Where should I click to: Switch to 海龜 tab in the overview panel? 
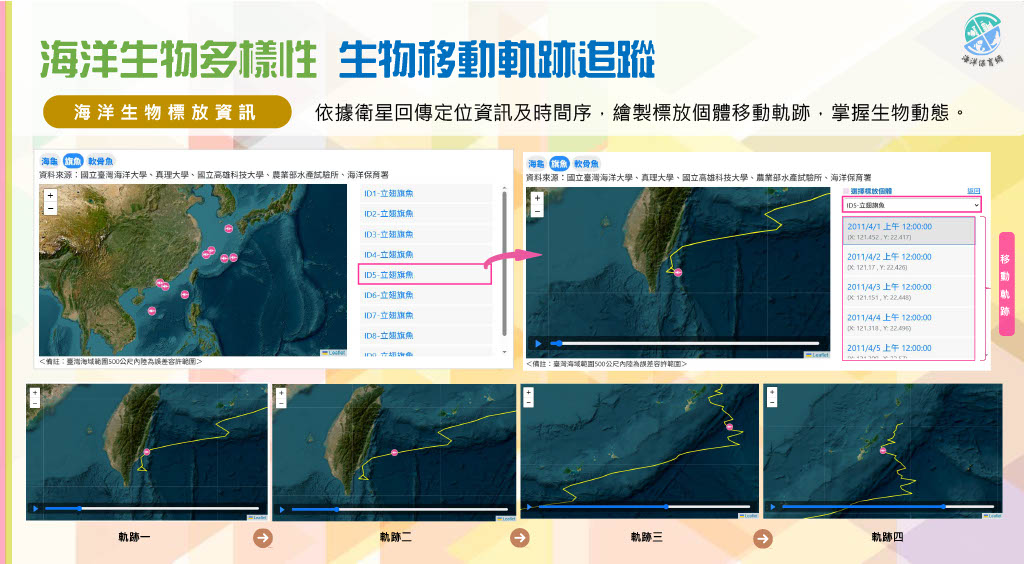[50, 161]
